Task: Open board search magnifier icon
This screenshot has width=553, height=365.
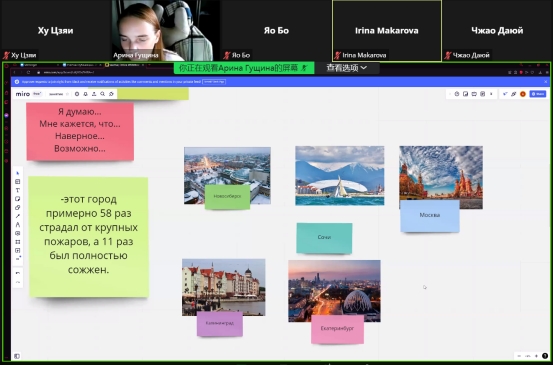Action: coord(103,94)
